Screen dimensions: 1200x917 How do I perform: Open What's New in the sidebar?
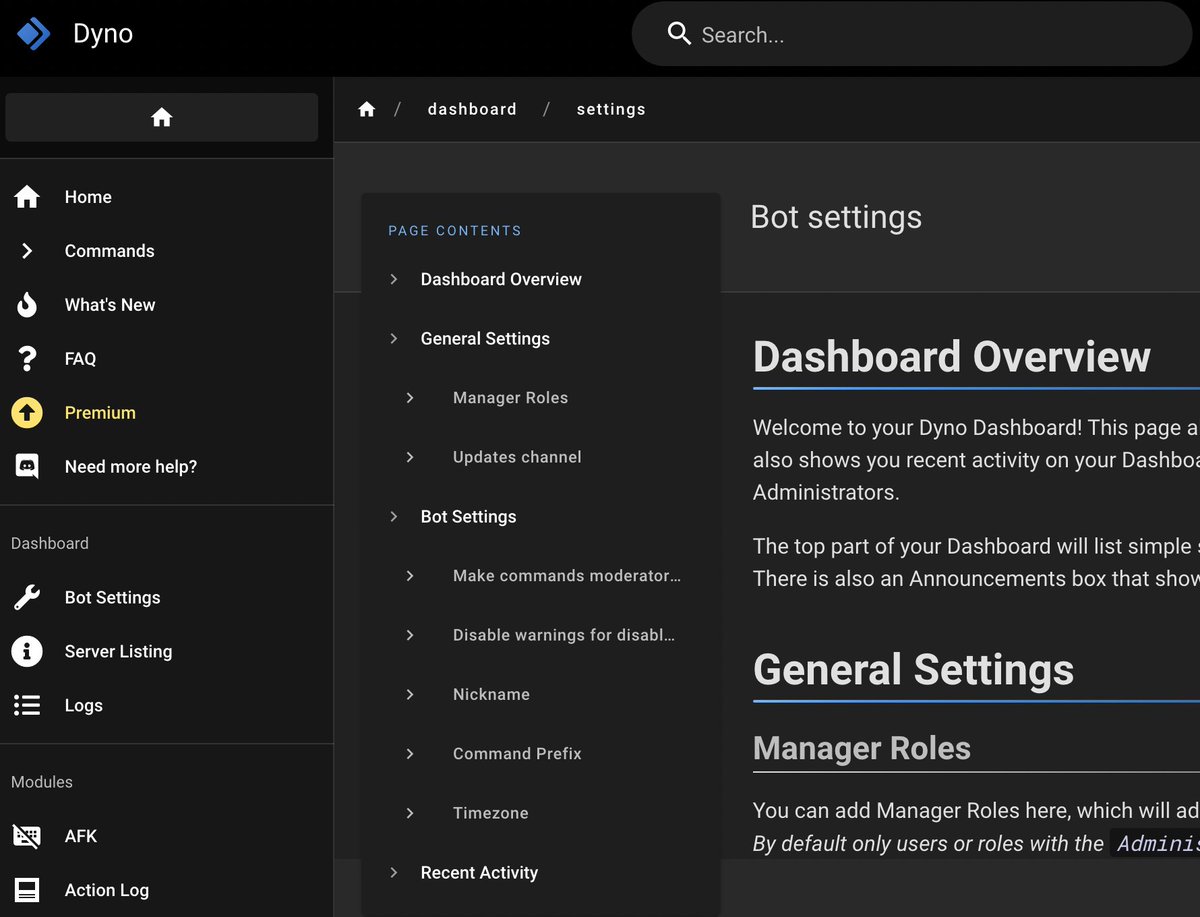pos(110,305)
